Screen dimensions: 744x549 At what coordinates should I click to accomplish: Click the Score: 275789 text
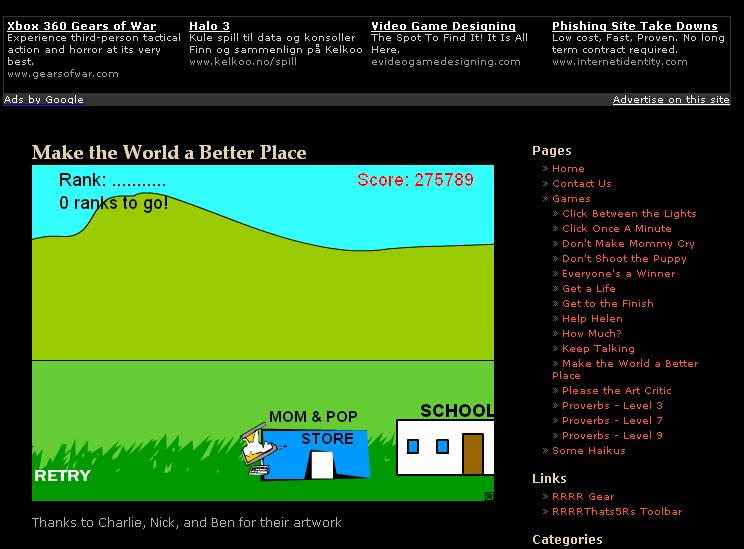click(x=415, y=180)
